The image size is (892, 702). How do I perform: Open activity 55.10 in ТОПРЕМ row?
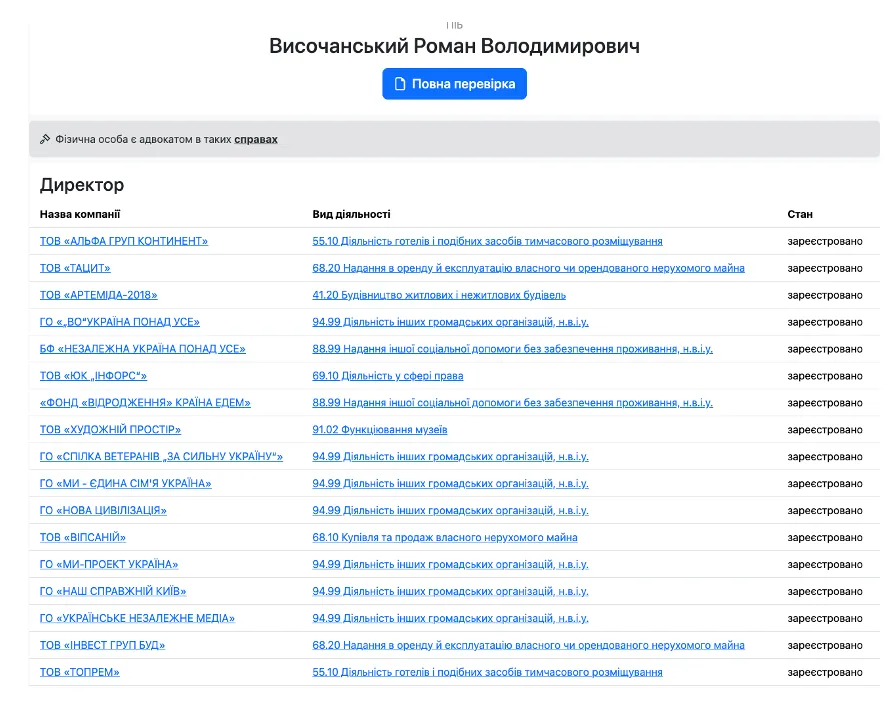[x=487, y=672]
